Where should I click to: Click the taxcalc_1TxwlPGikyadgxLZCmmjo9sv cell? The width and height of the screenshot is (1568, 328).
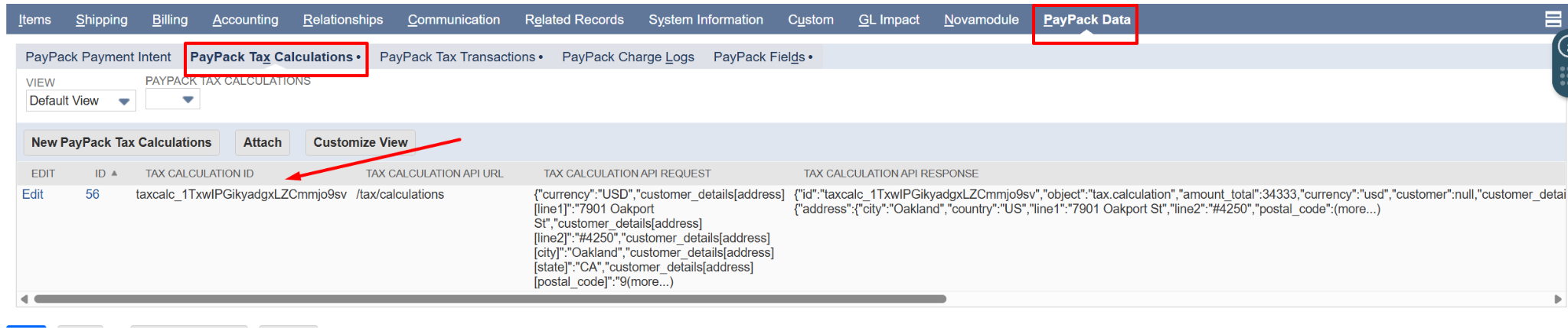241,194
